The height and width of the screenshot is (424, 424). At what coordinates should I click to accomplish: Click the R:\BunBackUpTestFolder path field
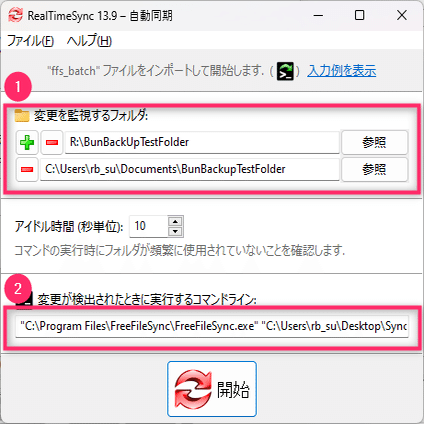[x=202, y=142]
